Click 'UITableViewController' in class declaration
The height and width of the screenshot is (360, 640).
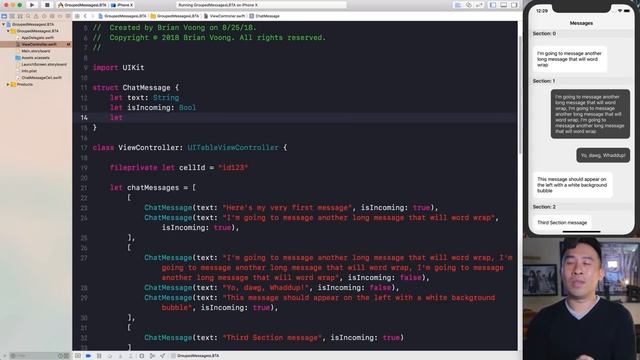pos(233,147)
